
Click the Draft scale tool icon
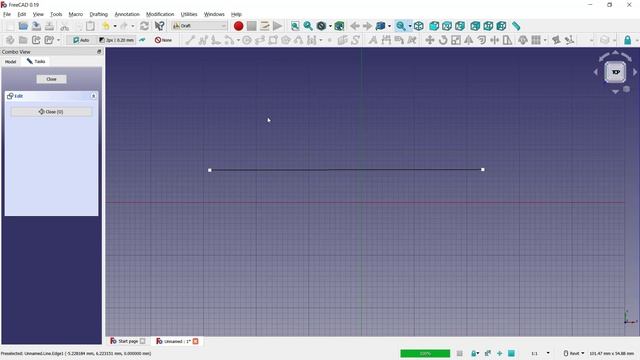point(456,40)
